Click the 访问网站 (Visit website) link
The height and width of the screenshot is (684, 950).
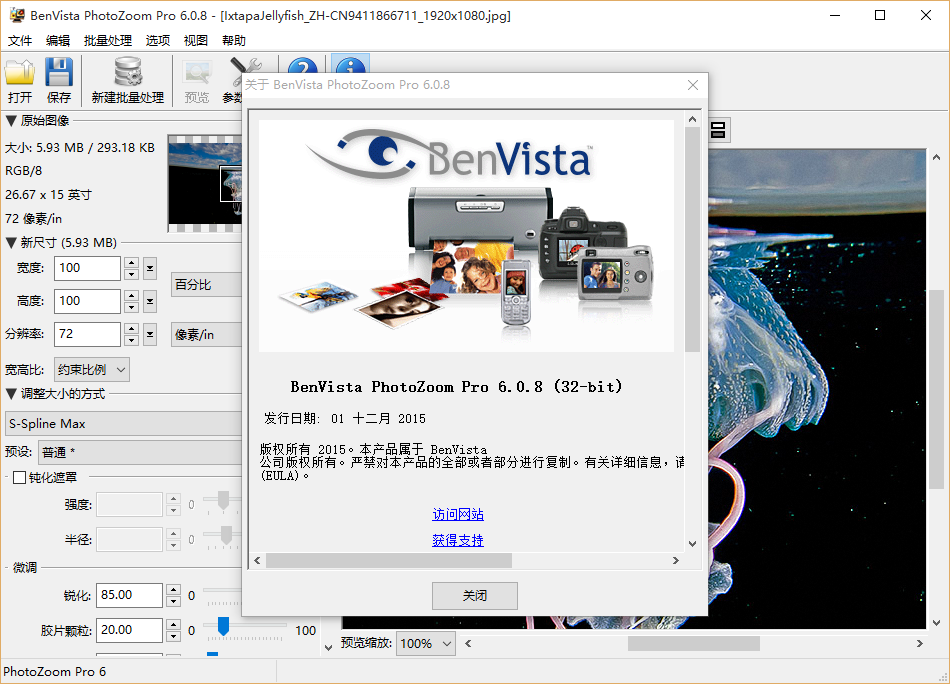458,514
